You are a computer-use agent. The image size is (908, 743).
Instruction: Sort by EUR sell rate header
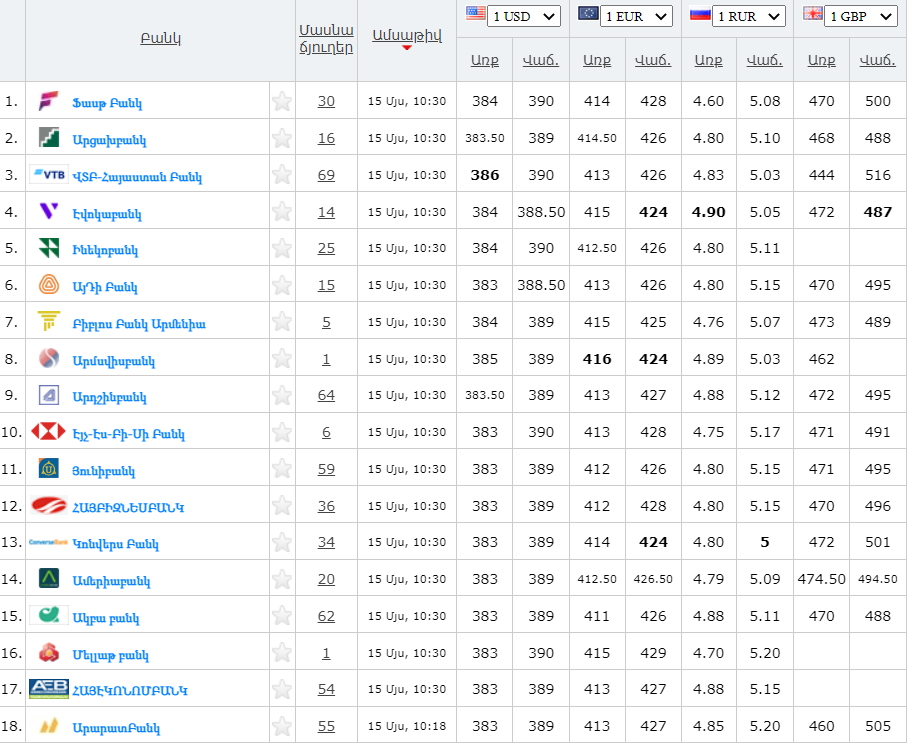653,60
